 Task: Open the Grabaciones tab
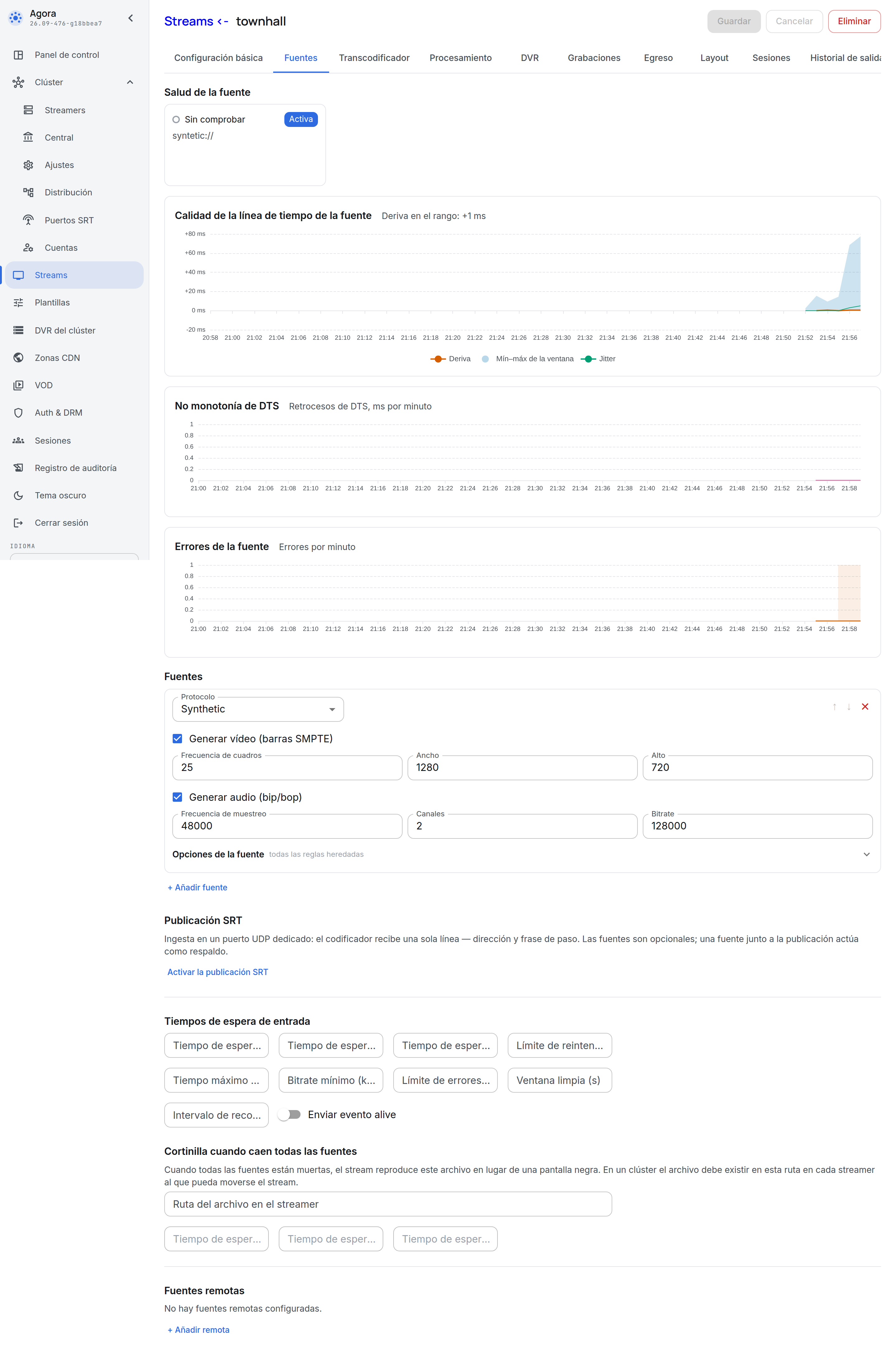tap(594, 58)
